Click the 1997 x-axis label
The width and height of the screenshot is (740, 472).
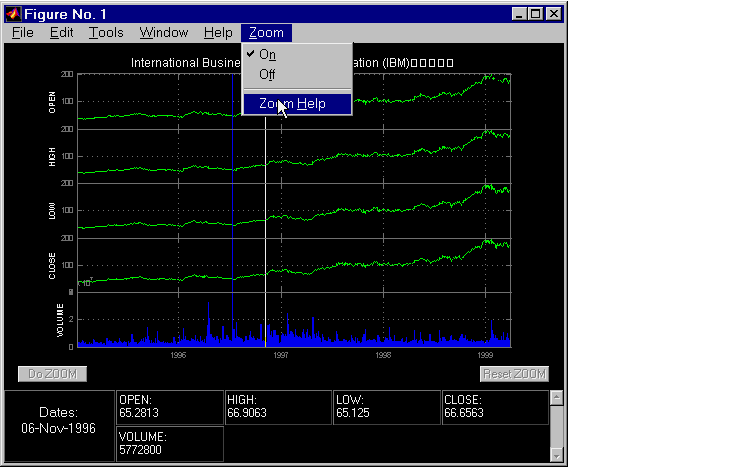281,355
